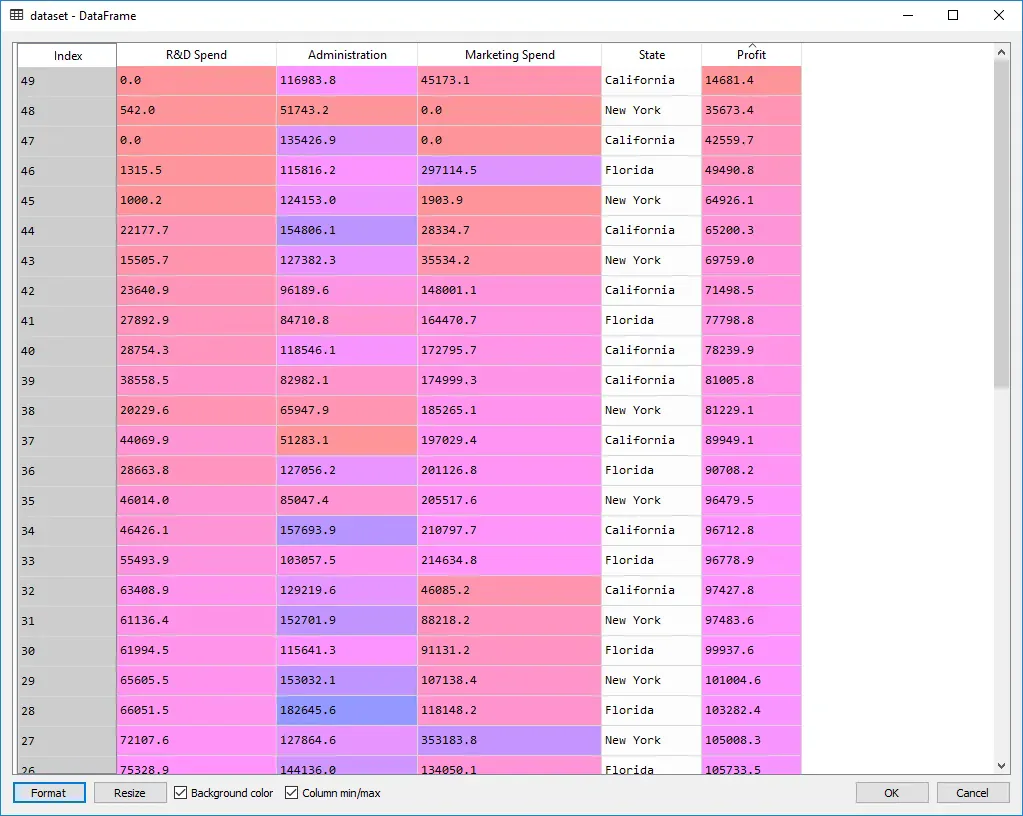Select Marketing Spend cell 353183.8

(x=509, y=740)
